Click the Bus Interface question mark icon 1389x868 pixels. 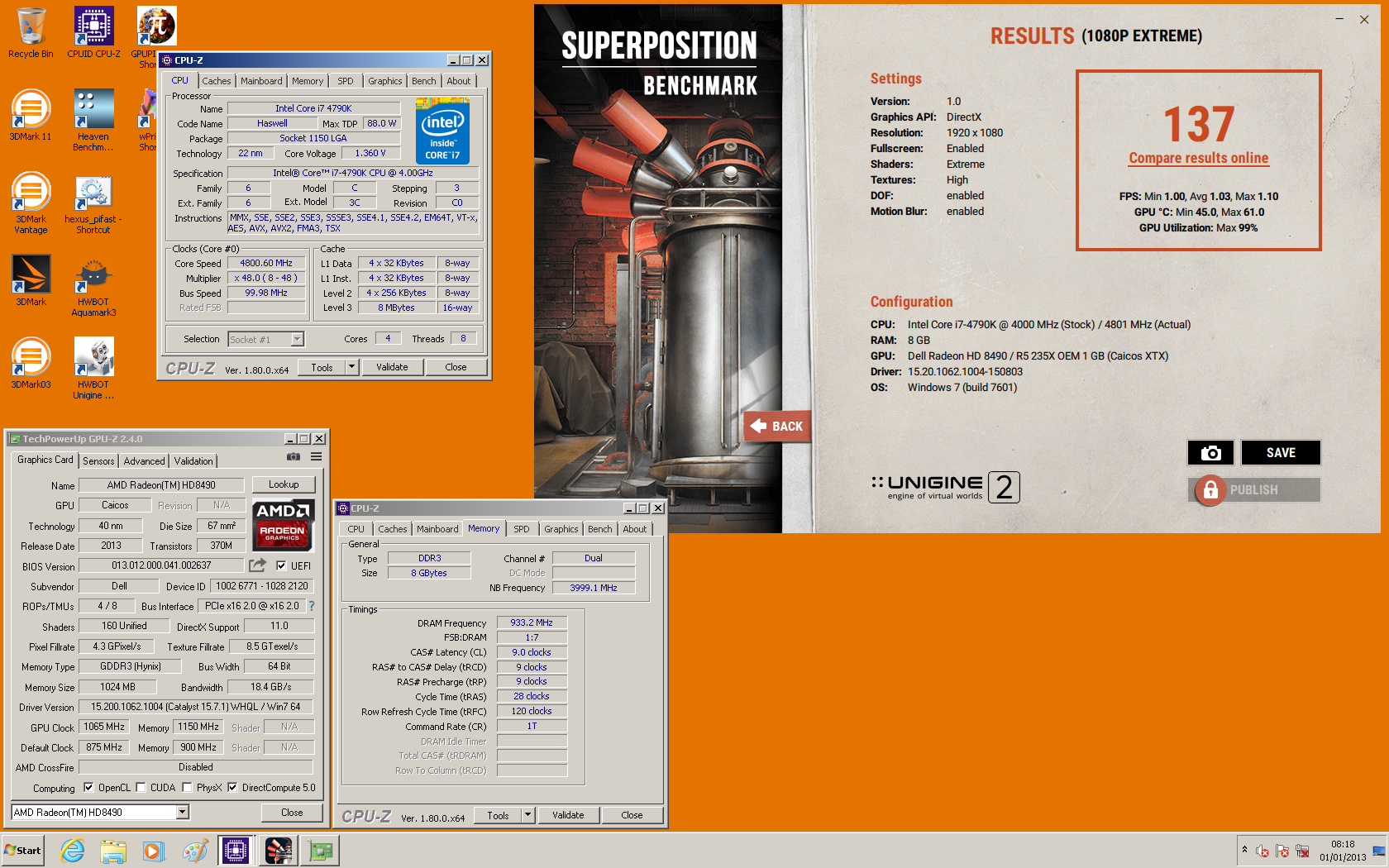tap(312, 606)
